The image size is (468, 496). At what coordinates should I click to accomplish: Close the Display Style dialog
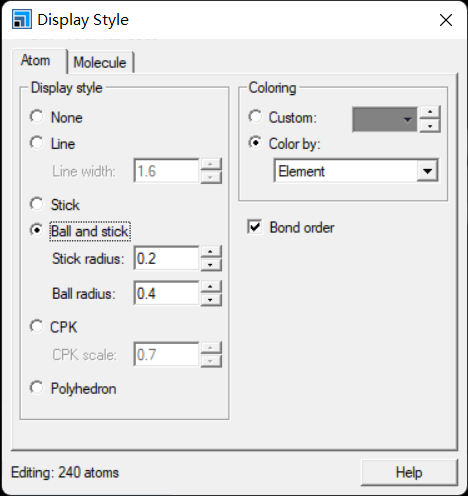tap(446, 20)
